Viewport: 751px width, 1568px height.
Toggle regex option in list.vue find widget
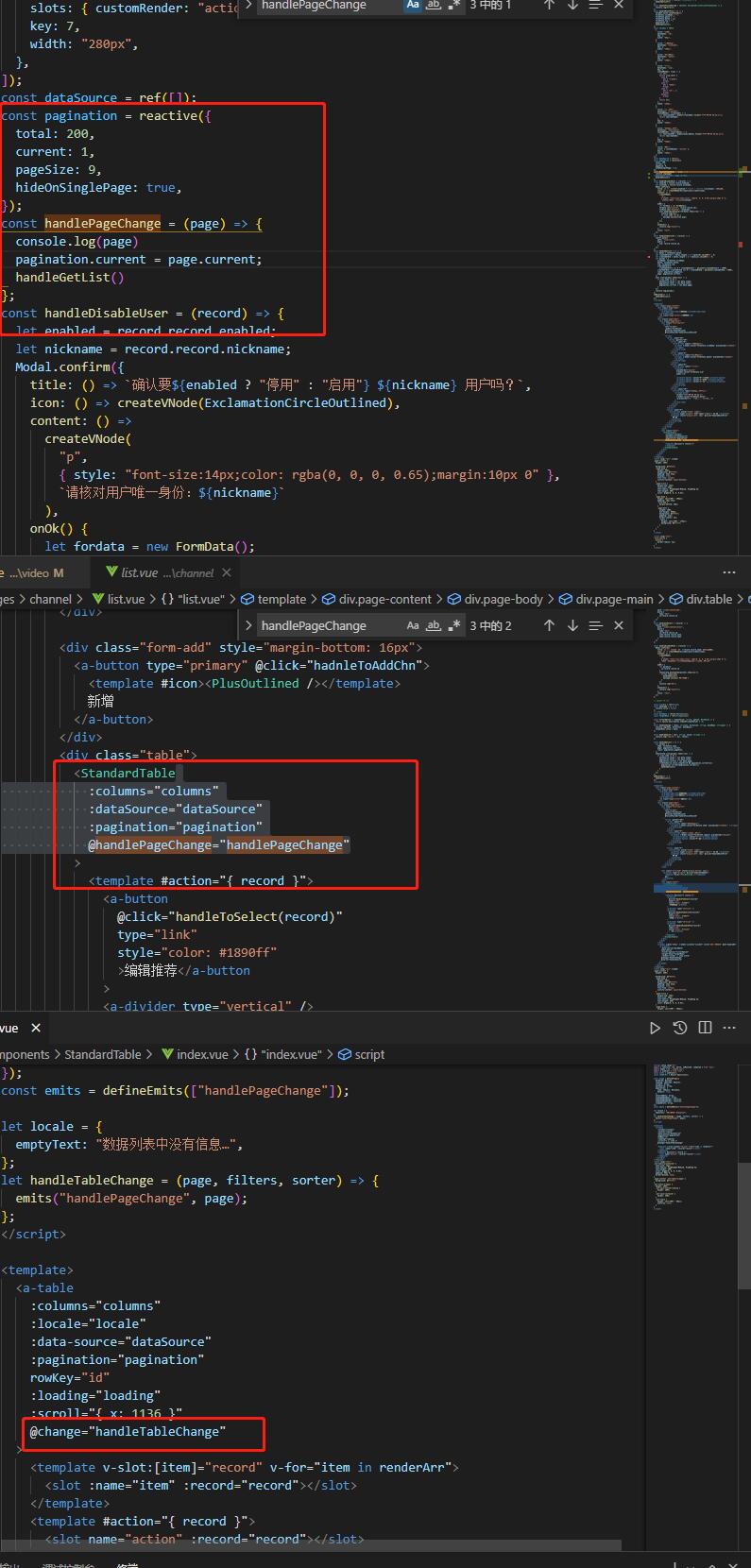click(x=454, y=625)
